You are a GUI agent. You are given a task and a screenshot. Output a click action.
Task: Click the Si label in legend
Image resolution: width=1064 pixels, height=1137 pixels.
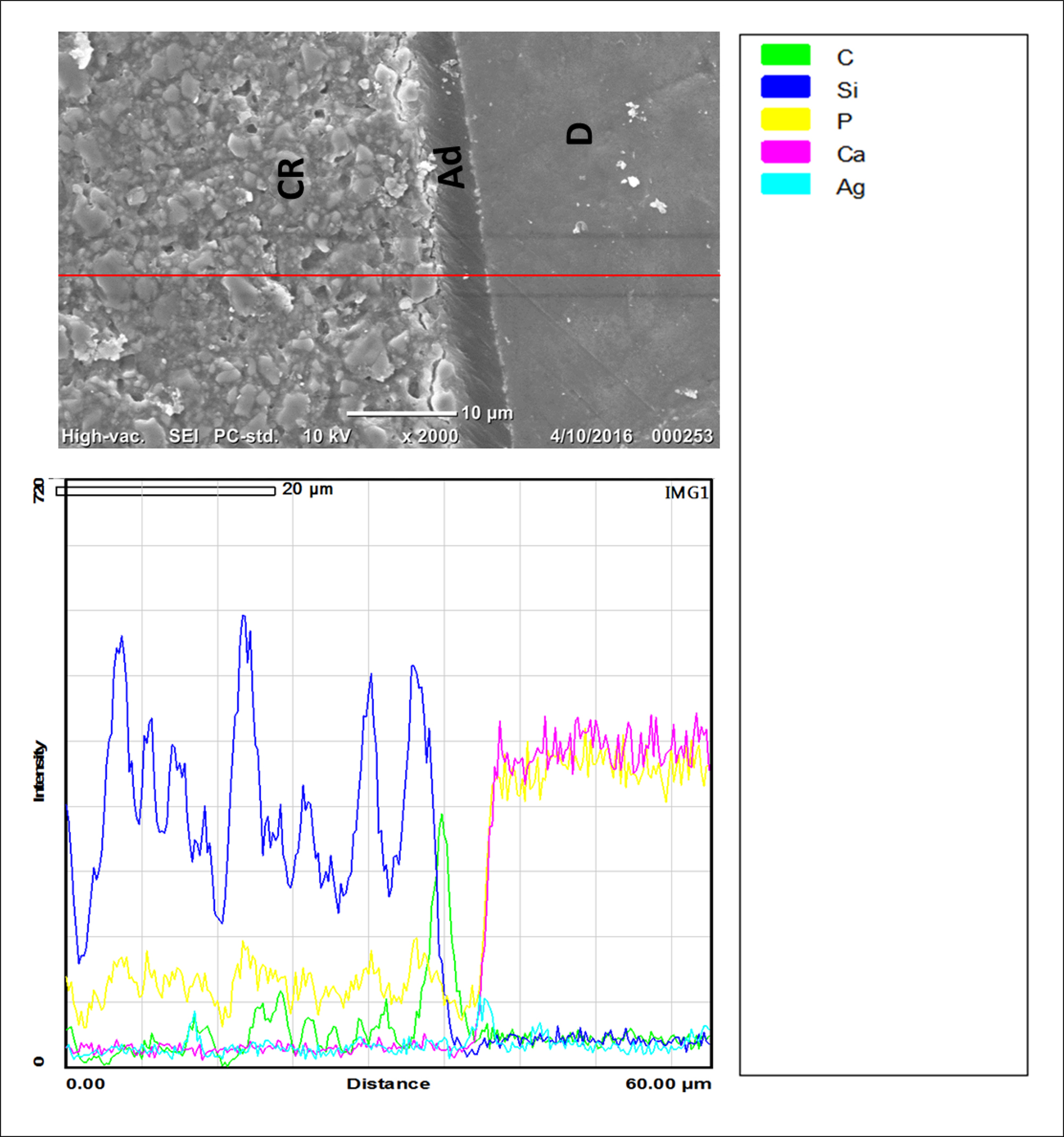tap(847, 90)
